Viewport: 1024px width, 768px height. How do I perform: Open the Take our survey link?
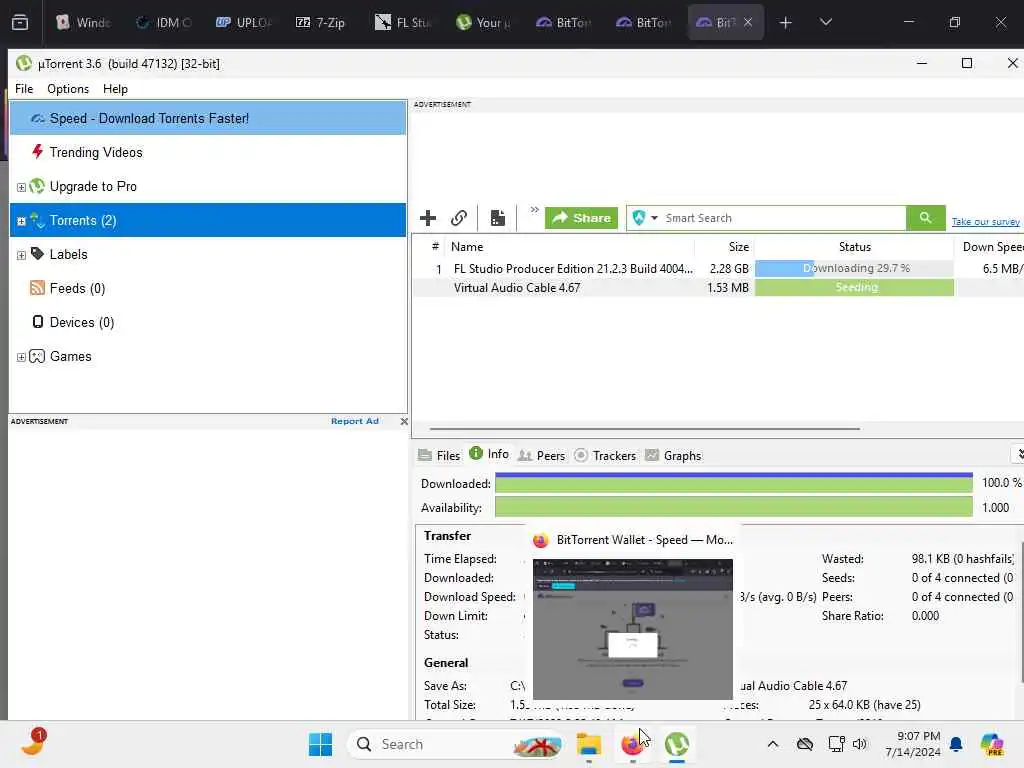point(985,222)
